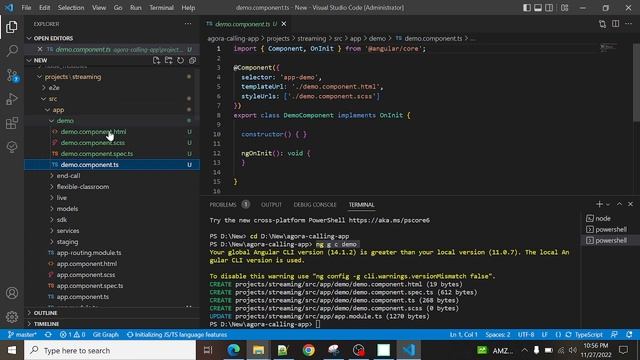Open Manage gear in activity bar

click(12, 317)
